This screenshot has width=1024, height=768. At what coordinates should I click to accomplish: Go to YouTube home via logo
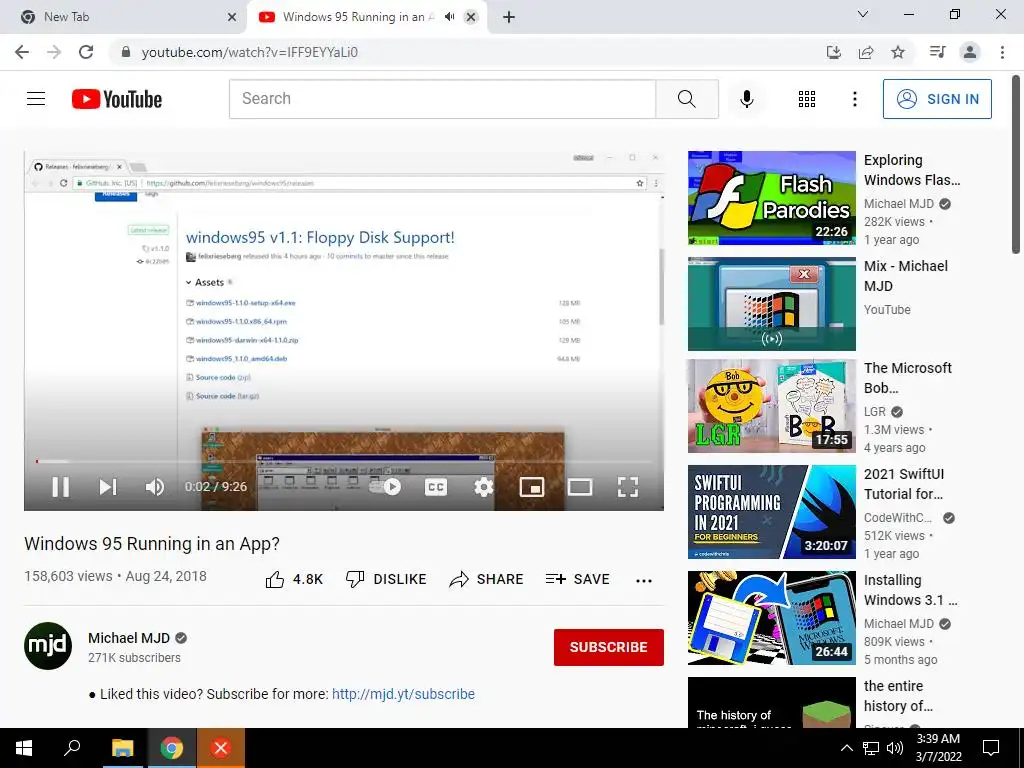pyautogui.click(x=117, y=99)
